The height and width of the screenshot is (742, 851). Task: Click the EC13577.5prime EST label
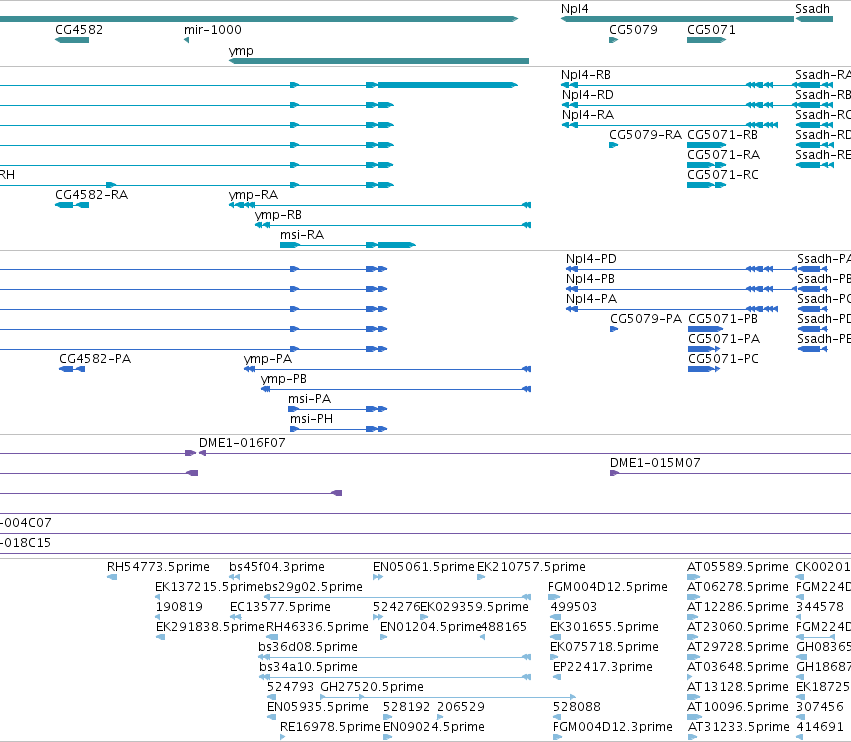click(280, 607)
